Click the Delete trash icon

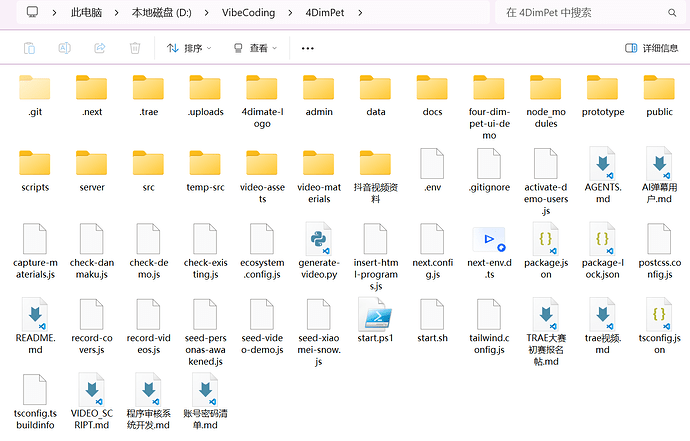[135, 48]
